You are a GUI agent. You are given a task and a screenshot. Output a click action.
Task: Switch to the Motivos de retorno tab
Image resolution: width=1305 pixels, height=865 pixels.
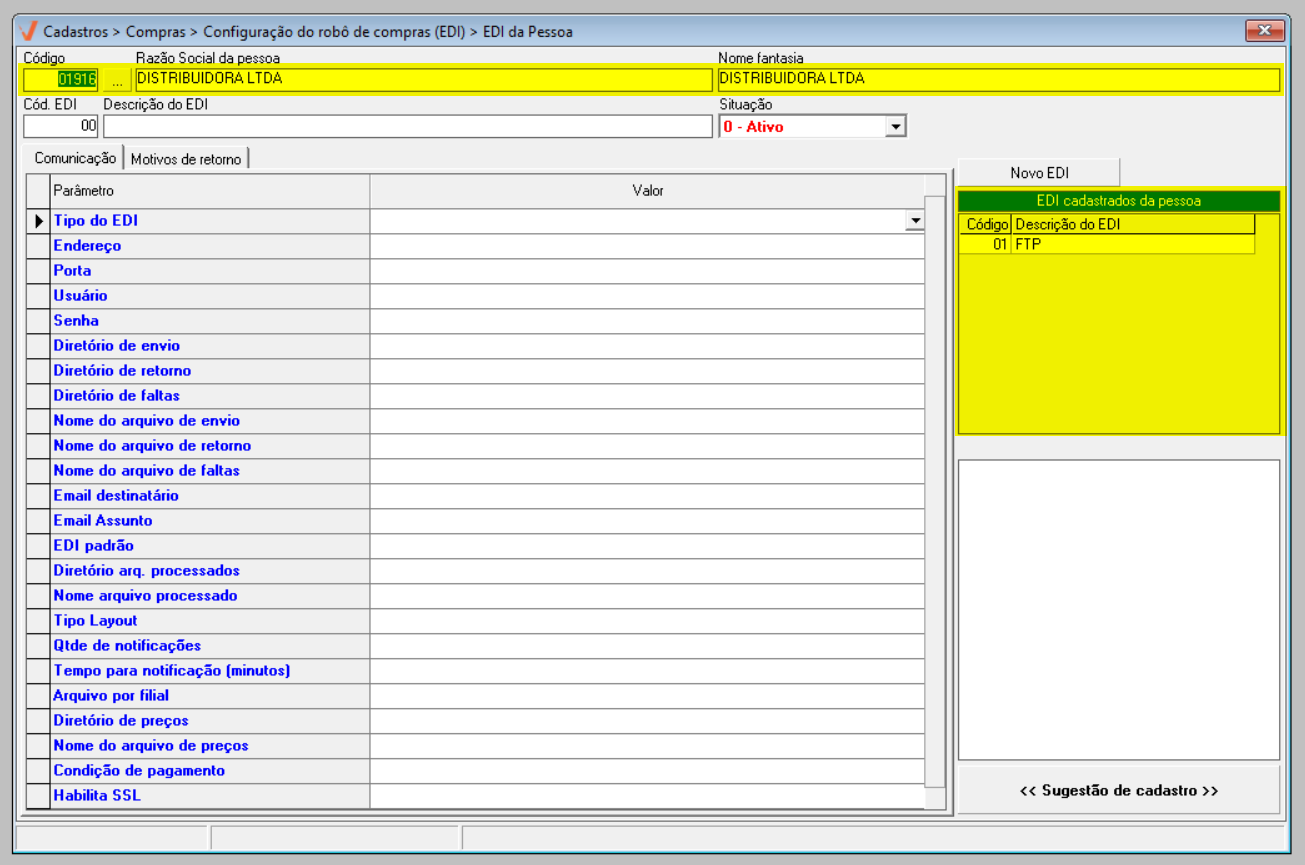click(x=186, y=159)
